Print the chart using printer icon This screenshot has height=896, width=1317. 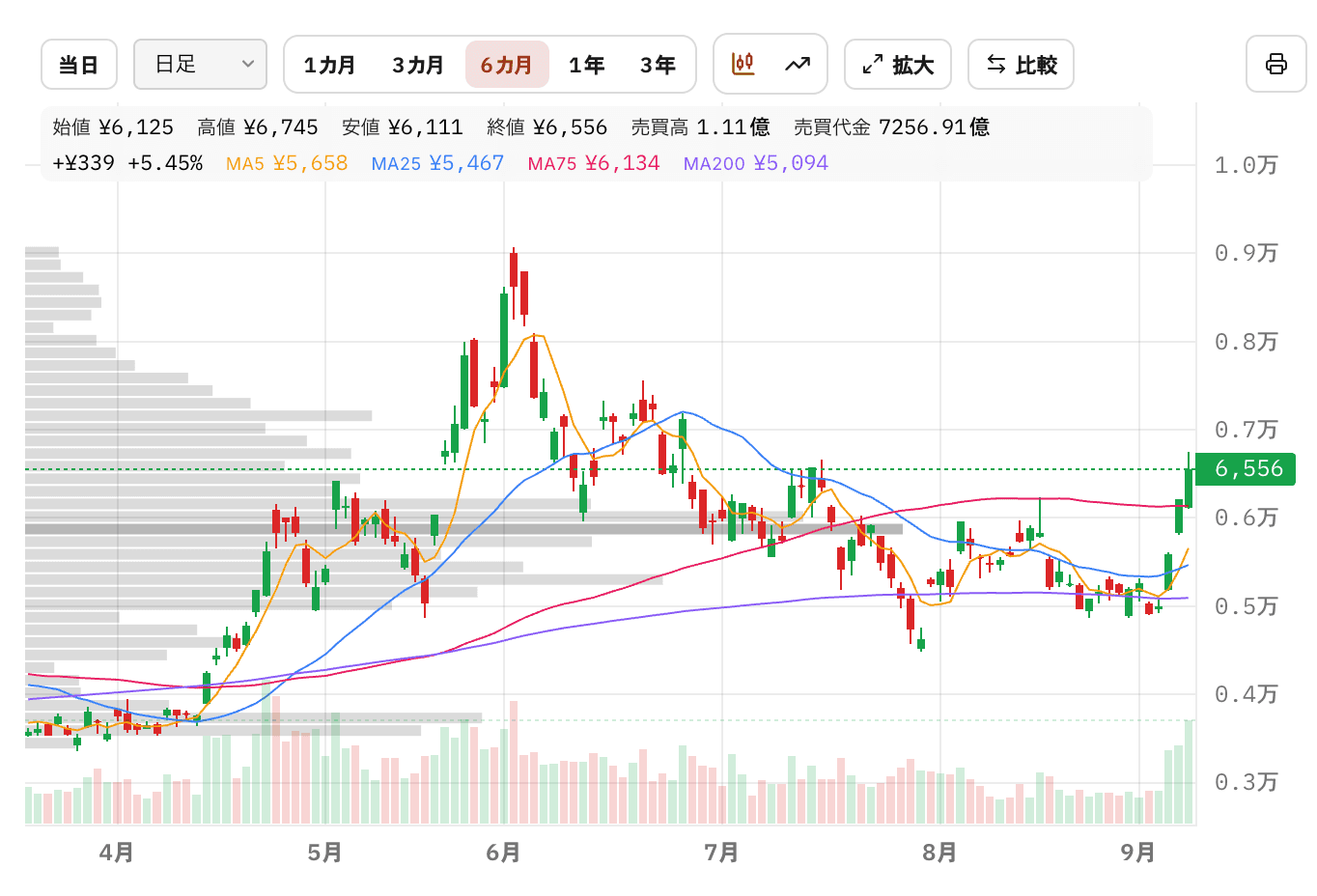point(1275,65)
